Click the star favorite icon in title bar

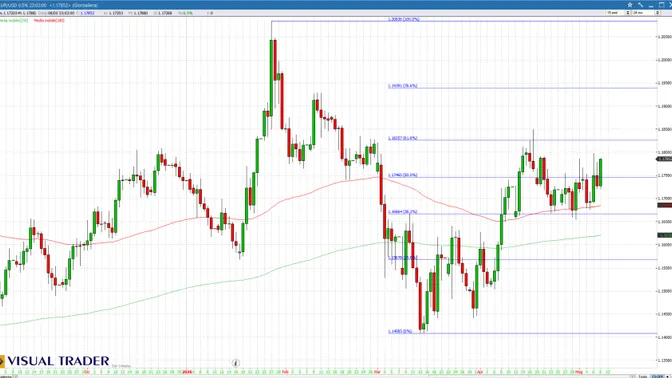pos(630,5)
